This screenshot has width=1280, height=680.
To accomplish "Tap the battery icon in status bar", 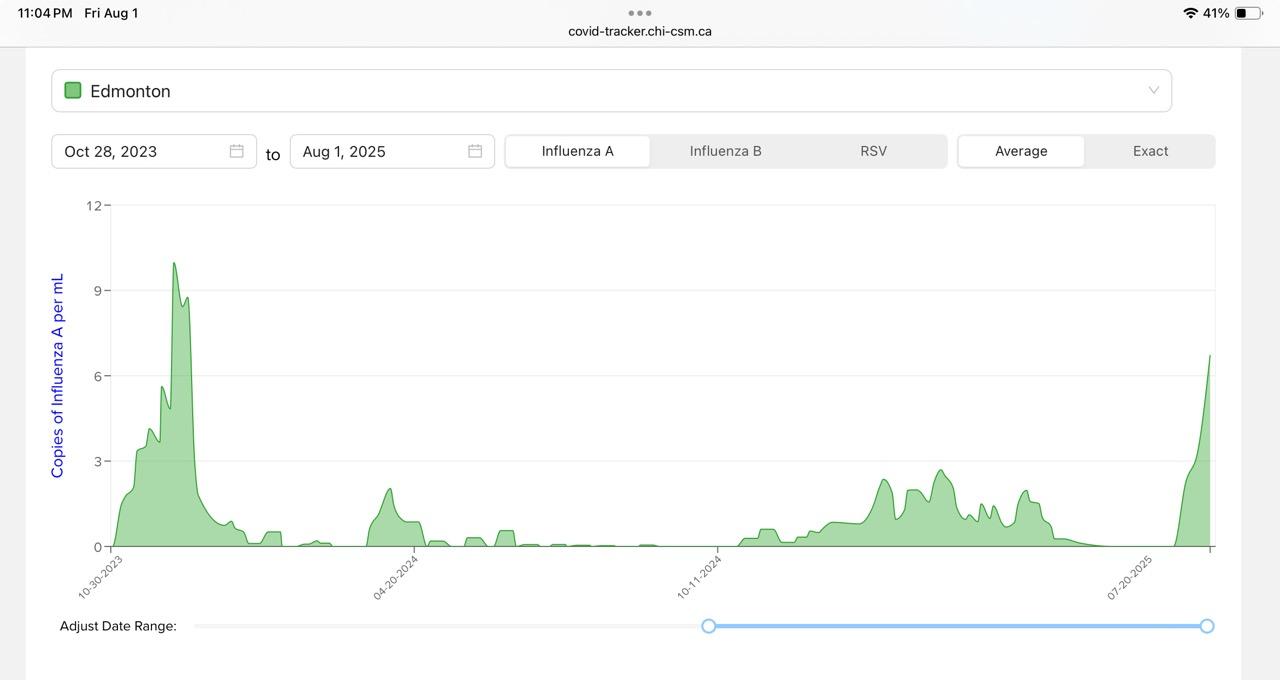I will click(x=1248, y=13).
